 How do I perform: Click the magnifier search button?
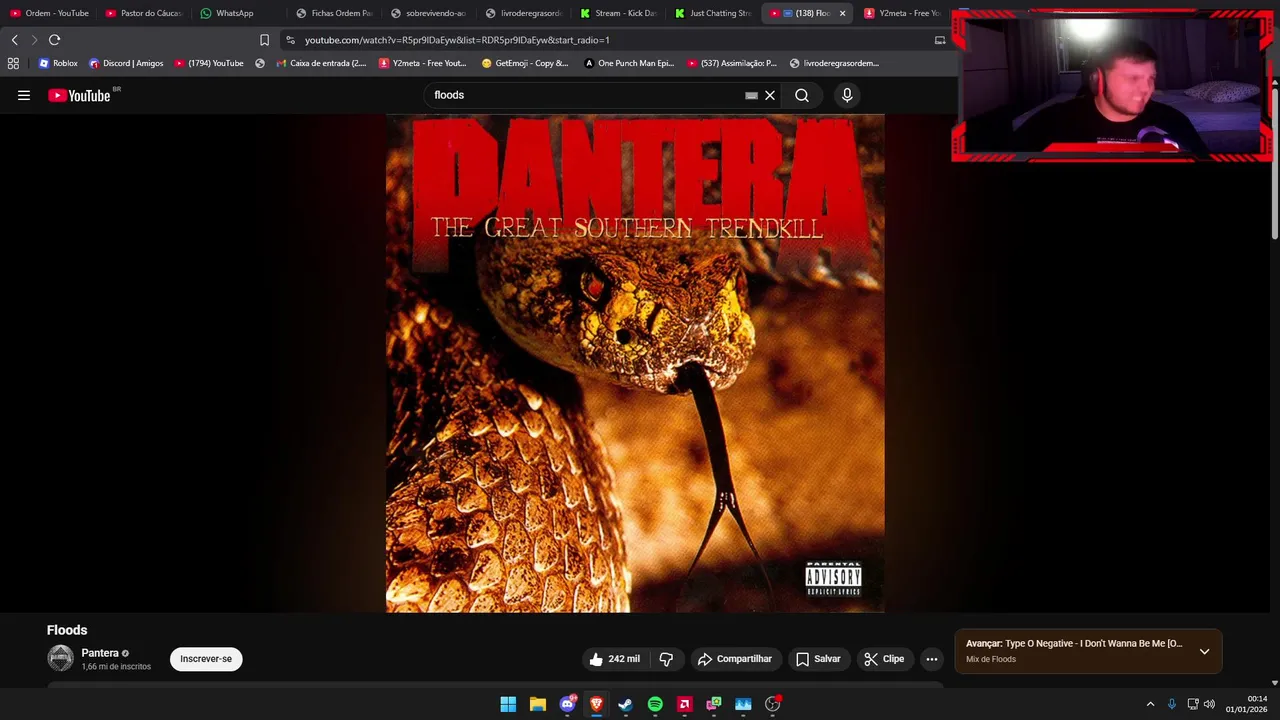(802, 95)
